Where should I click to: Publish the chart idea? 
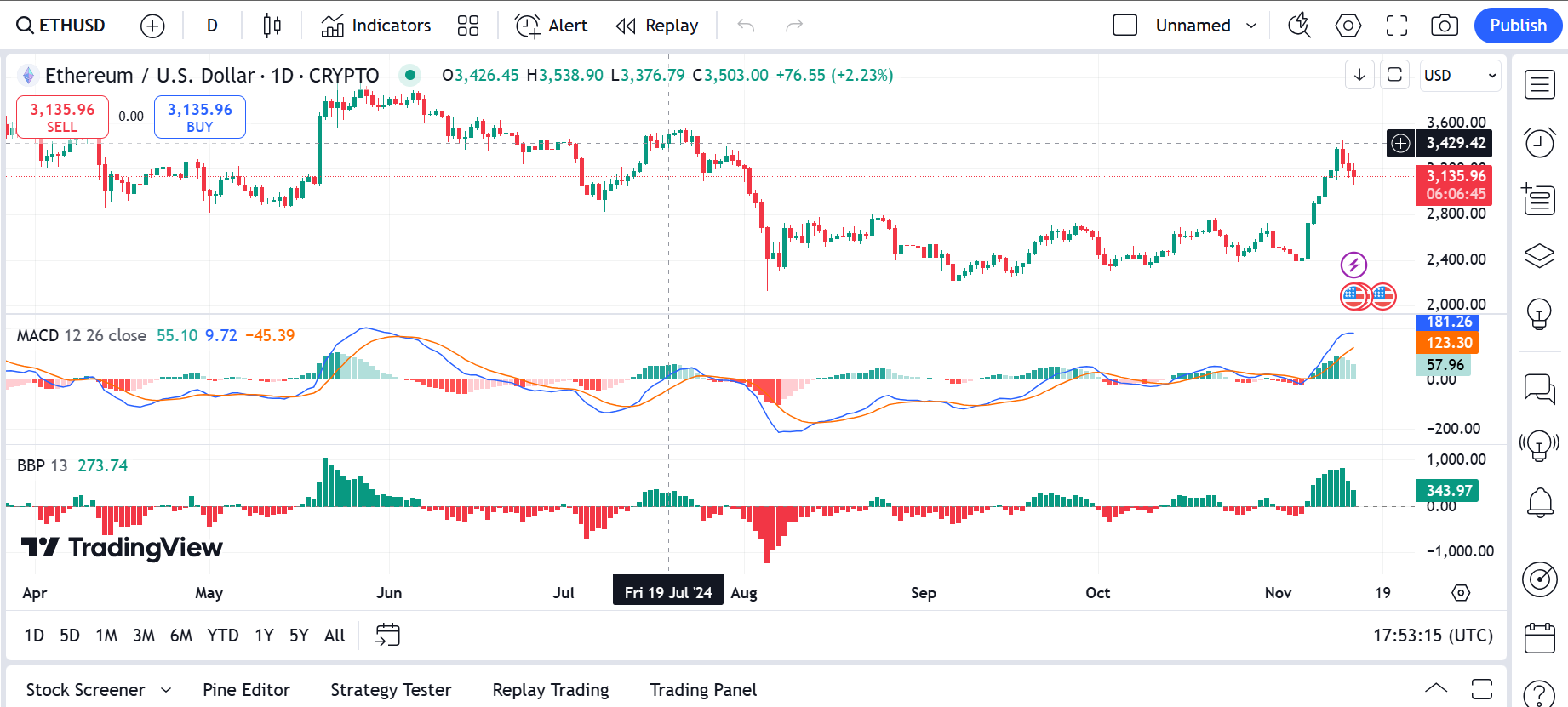click(1518, 26)
